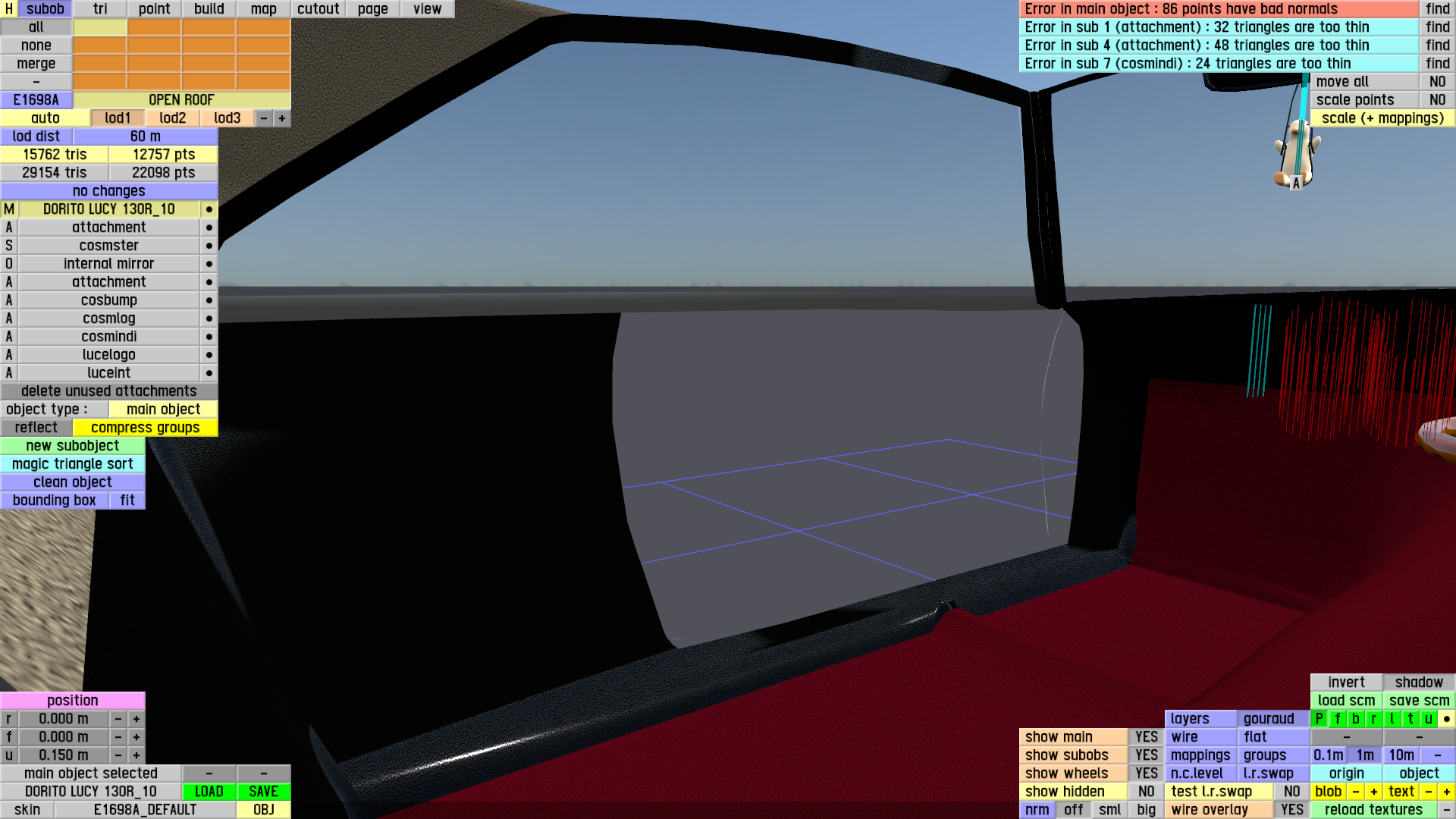Toggle show hidden NO button
This screenshot has height=819, width=1456.
click(x=1146, y=792)
